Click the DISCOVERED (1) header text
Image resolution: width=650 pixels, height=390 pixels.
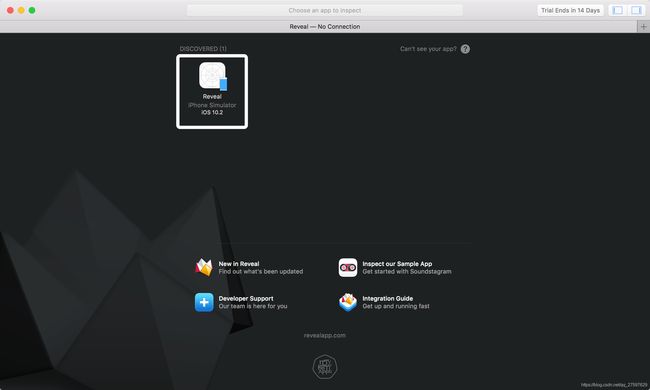203,49
